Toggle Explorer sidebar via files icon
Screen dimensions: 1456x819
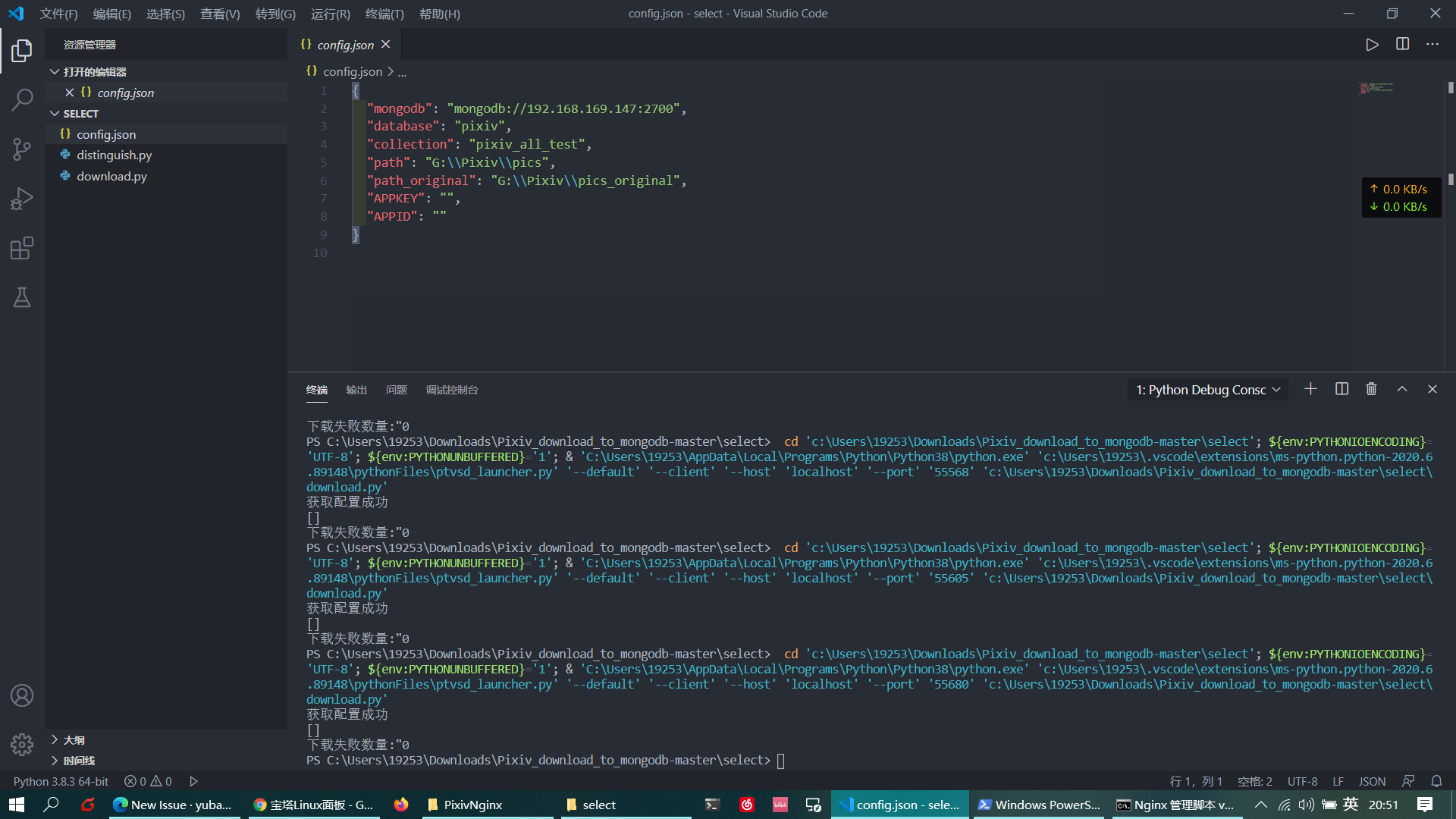click(x=22, y=51)
